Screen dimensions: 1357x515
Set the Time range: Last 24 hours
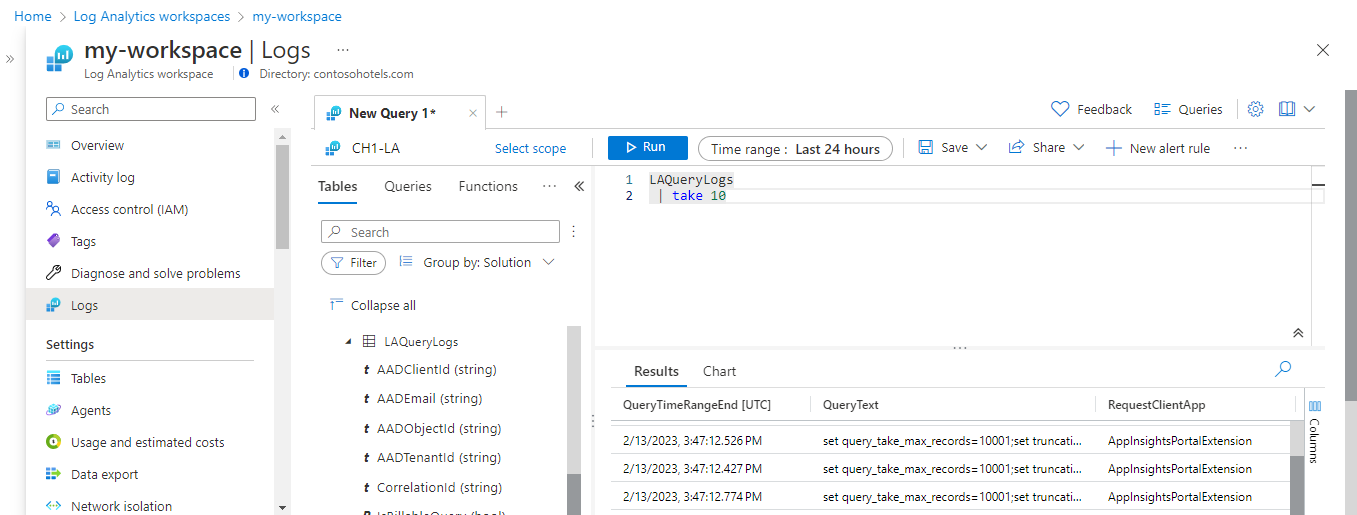[795, 149]
